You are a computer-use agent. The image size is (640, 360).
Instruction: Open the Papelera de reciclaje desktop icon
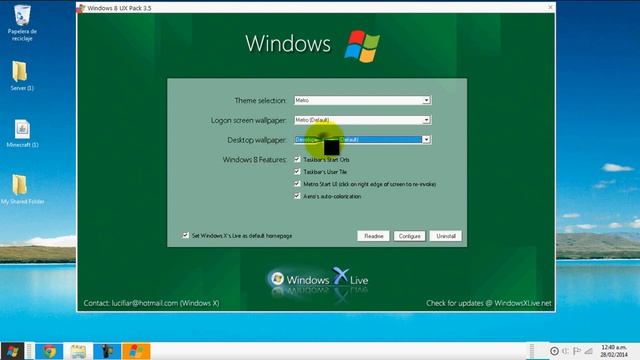[x=22, y=22]
